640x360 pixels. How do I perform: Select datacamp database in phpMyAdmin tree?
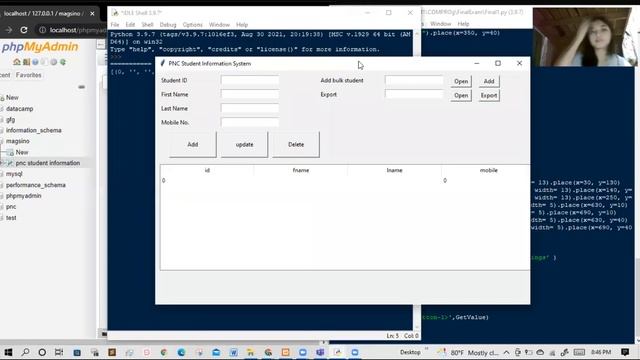click(20, 109)
